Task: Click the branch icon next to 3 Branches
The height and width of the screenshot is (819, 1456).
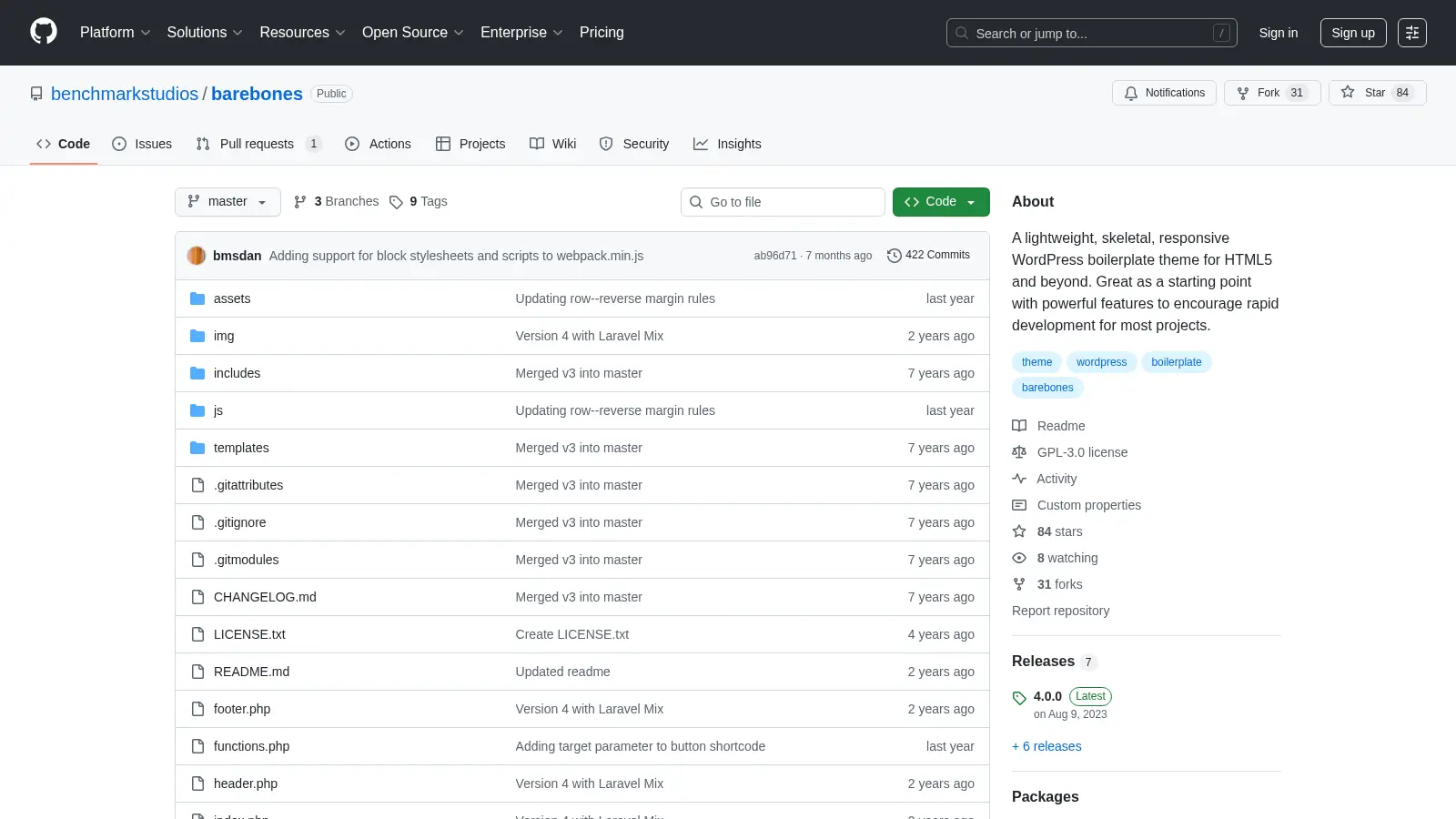Action: coord(300,202)
